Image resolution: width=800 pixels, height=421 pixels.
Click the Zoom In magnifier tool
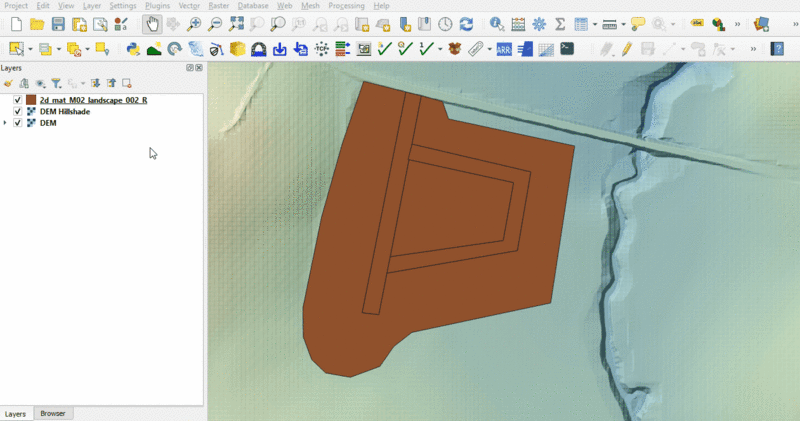coord(193,24)
